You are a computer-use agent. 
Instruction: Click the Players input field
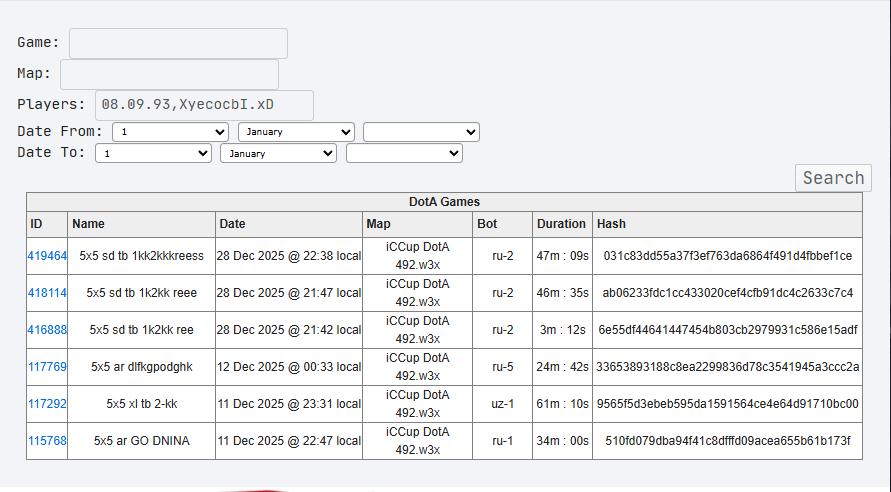[x=204, y=105]
